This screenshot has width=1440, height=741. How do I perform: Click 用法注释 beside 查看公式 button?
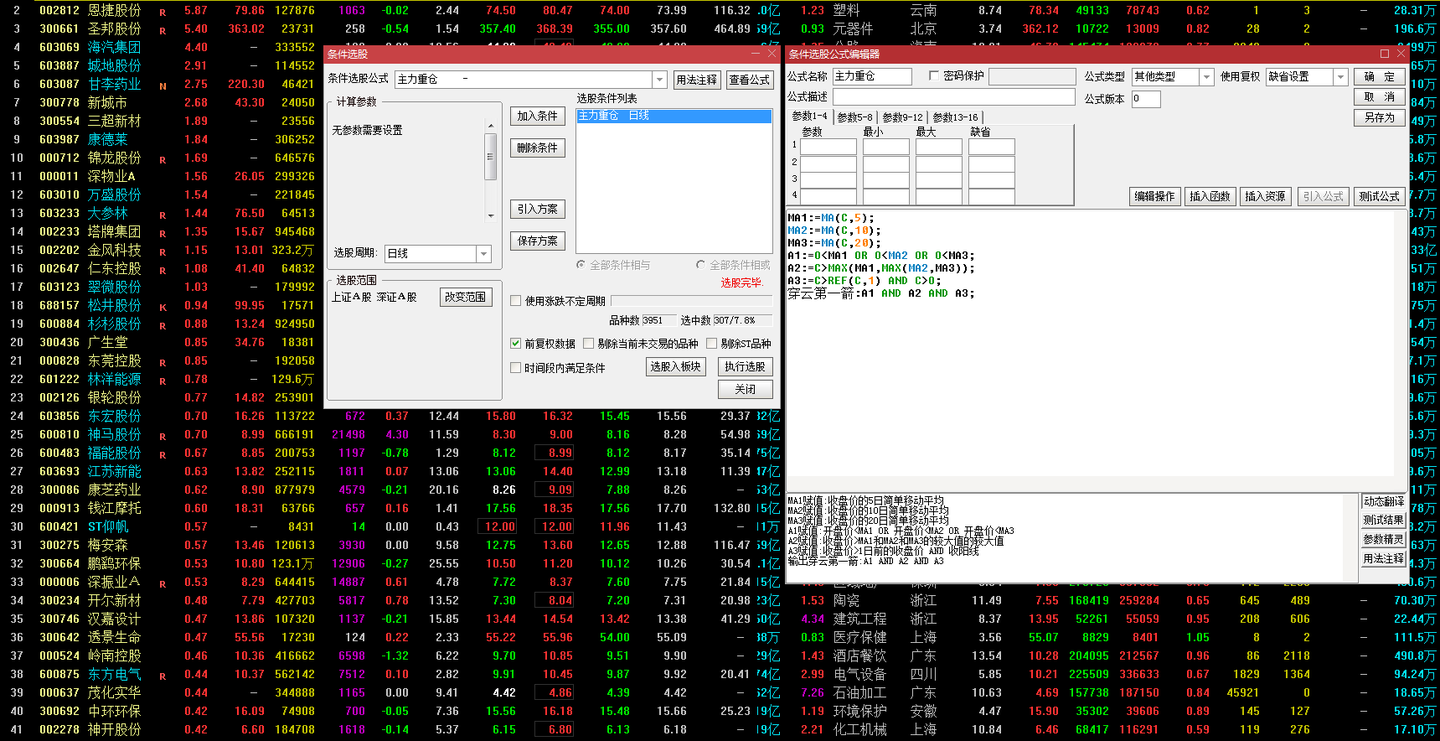(696, 80)
